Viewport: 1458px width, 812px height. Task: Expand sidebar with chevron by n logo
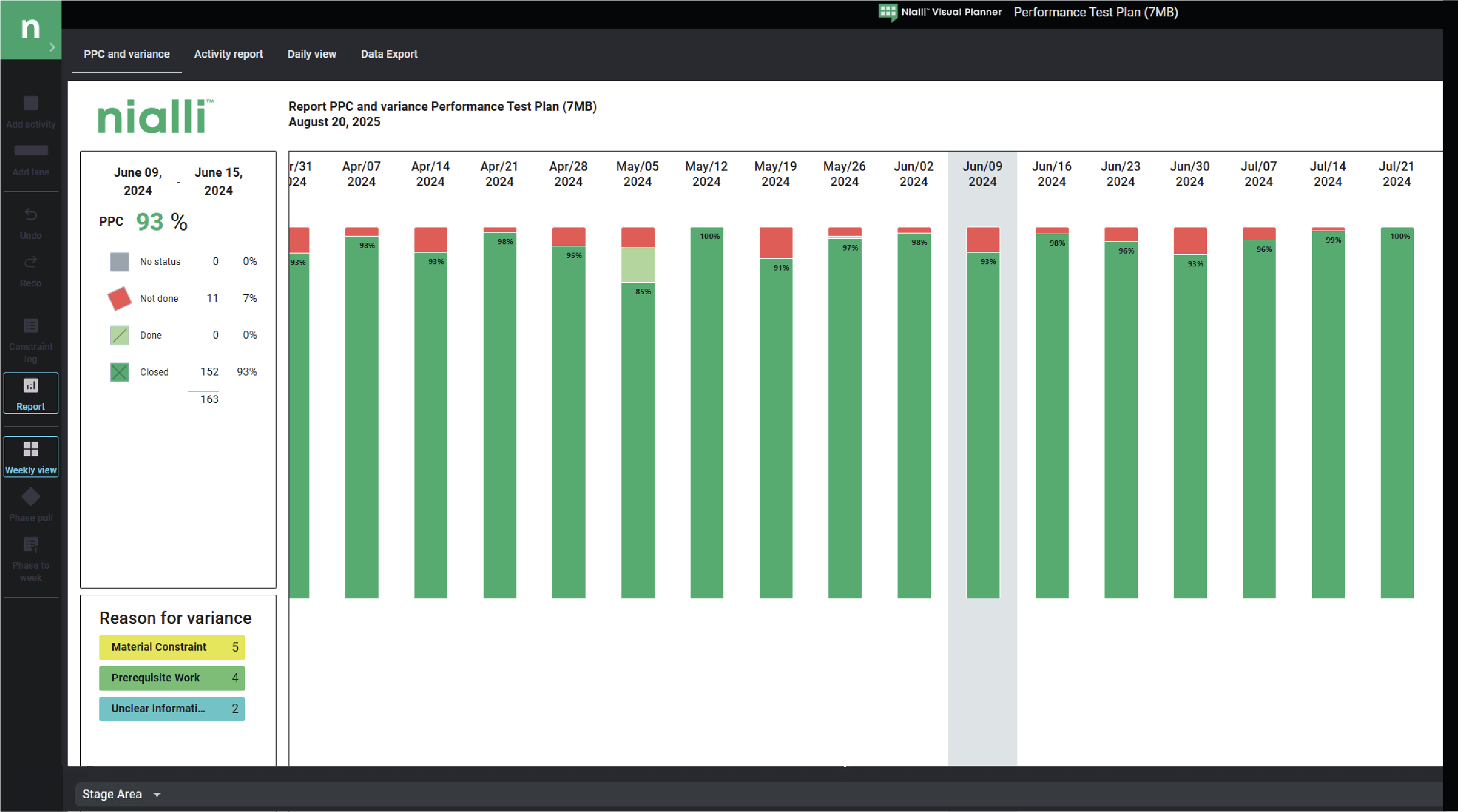coord(52,47)
